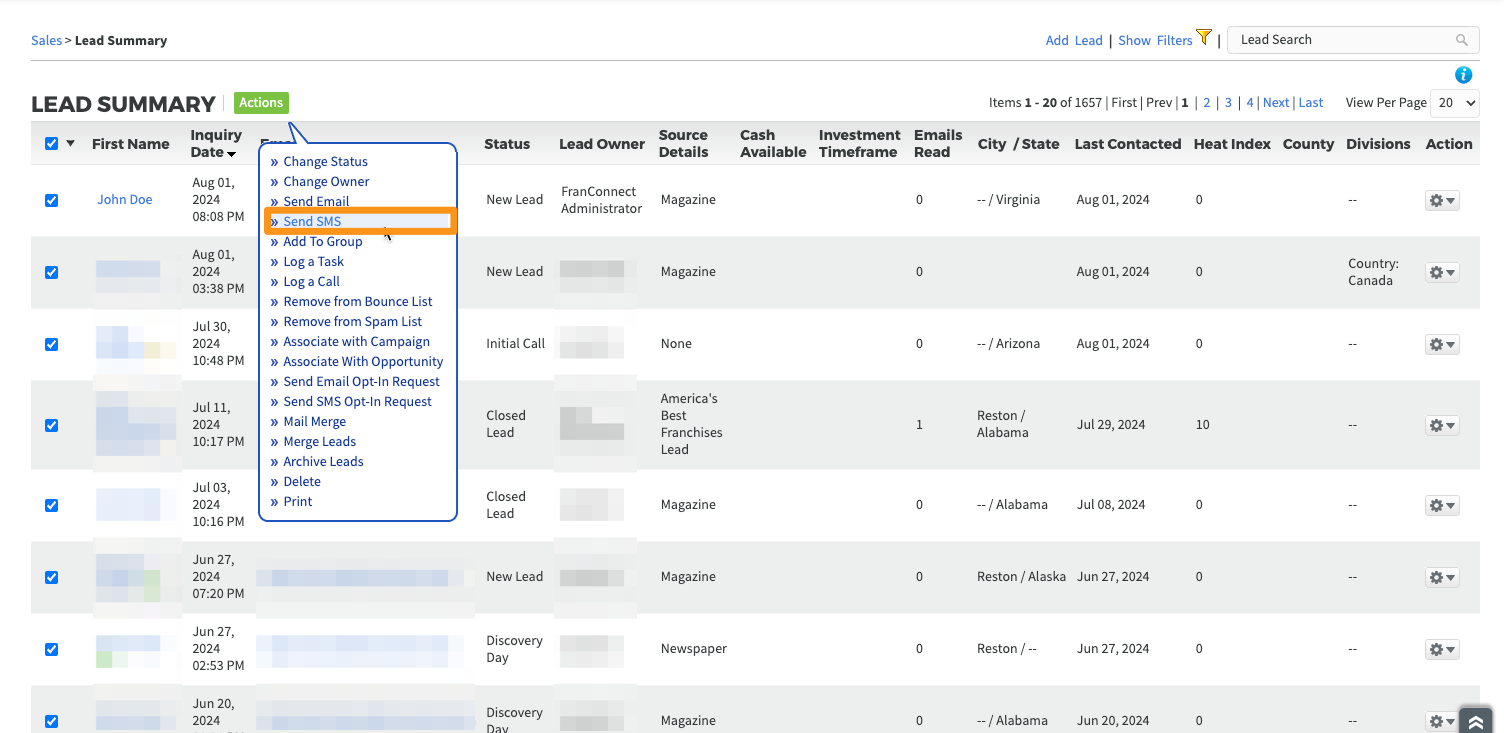Select Print in Actions menu

297,501
